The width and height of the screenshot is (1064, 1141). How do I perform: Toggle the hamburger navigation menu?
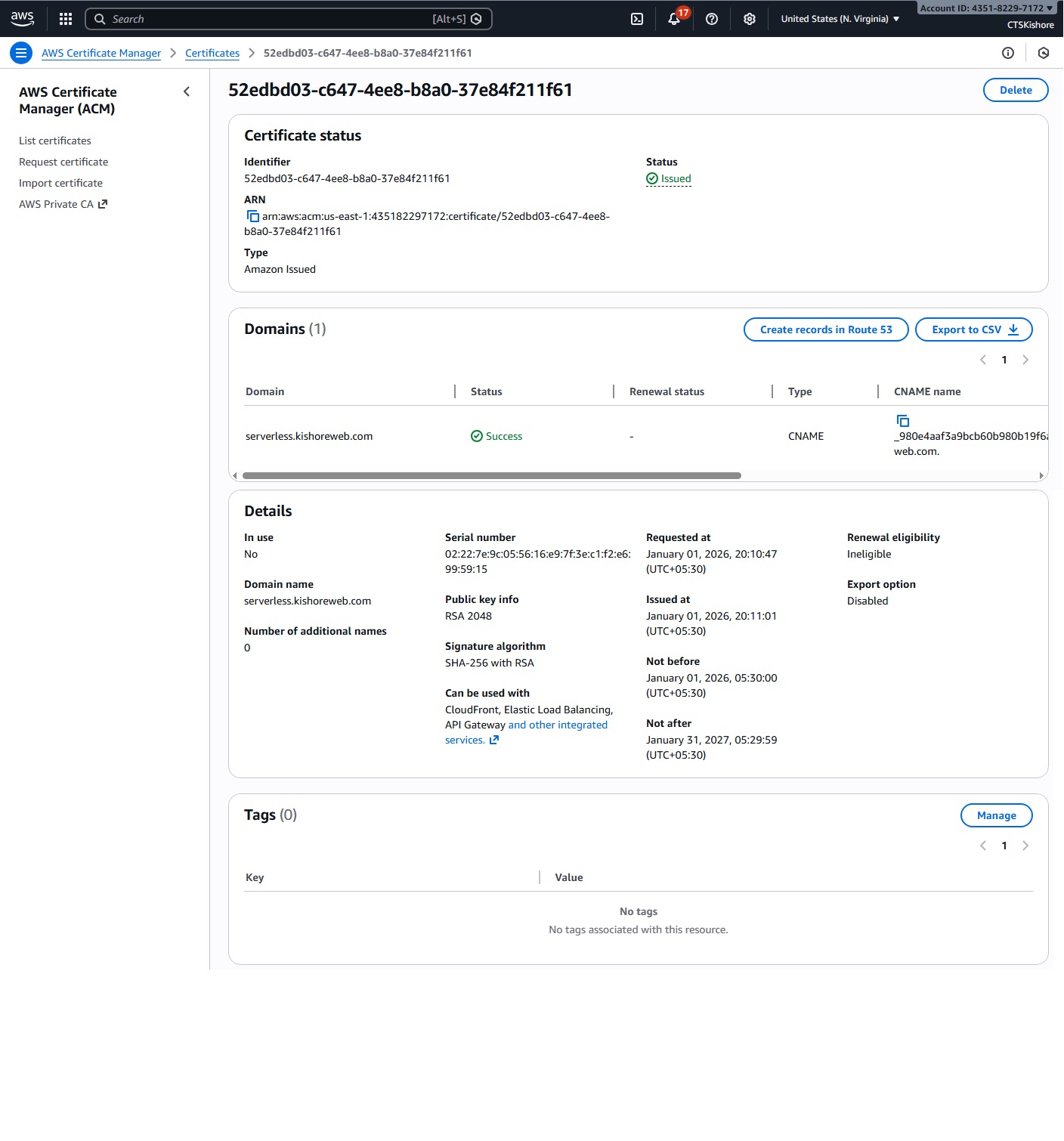pyautogui.click(x=21, y=53)
